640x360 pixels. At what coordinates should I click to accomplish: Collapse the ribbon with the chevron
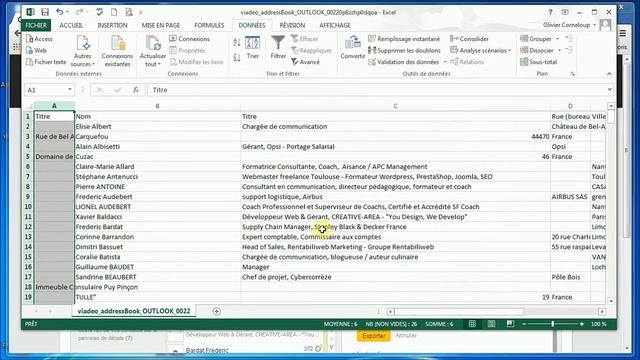point(609,74)
